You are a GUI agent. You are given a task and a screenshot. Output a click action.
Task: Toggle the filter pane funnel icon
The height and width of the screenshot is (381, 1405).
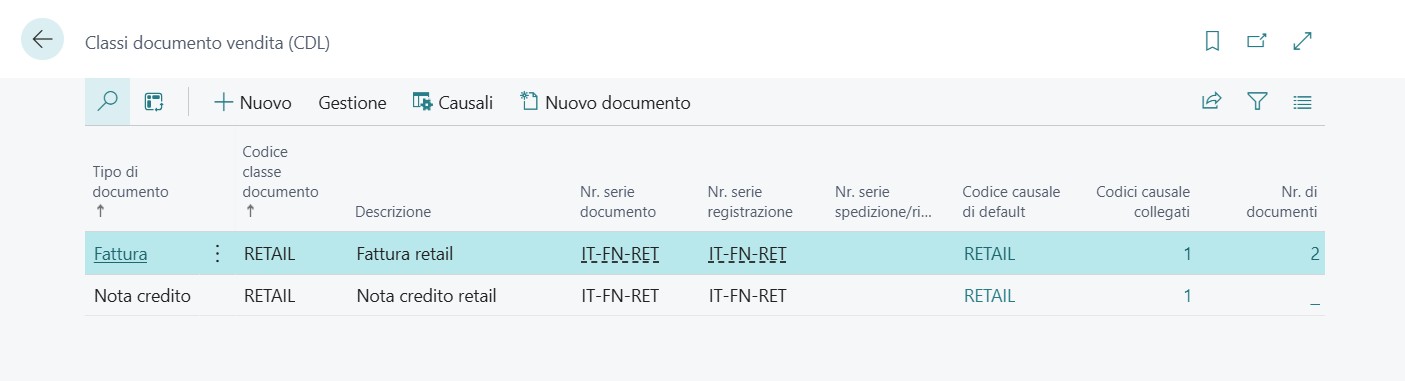[1257, 102]
